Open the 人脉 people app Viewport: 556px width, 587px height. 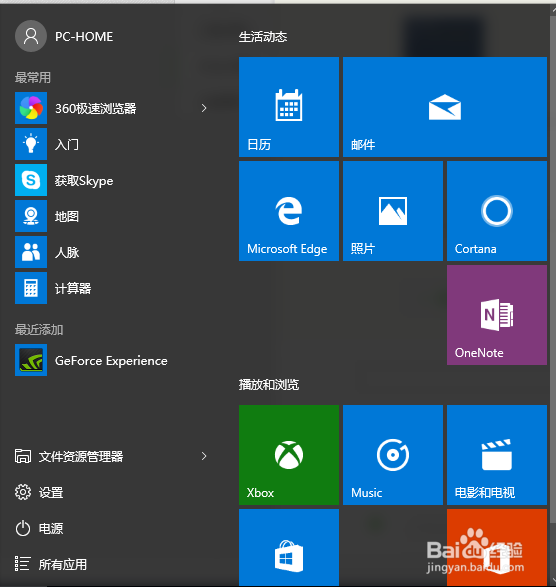coord(112,252)
